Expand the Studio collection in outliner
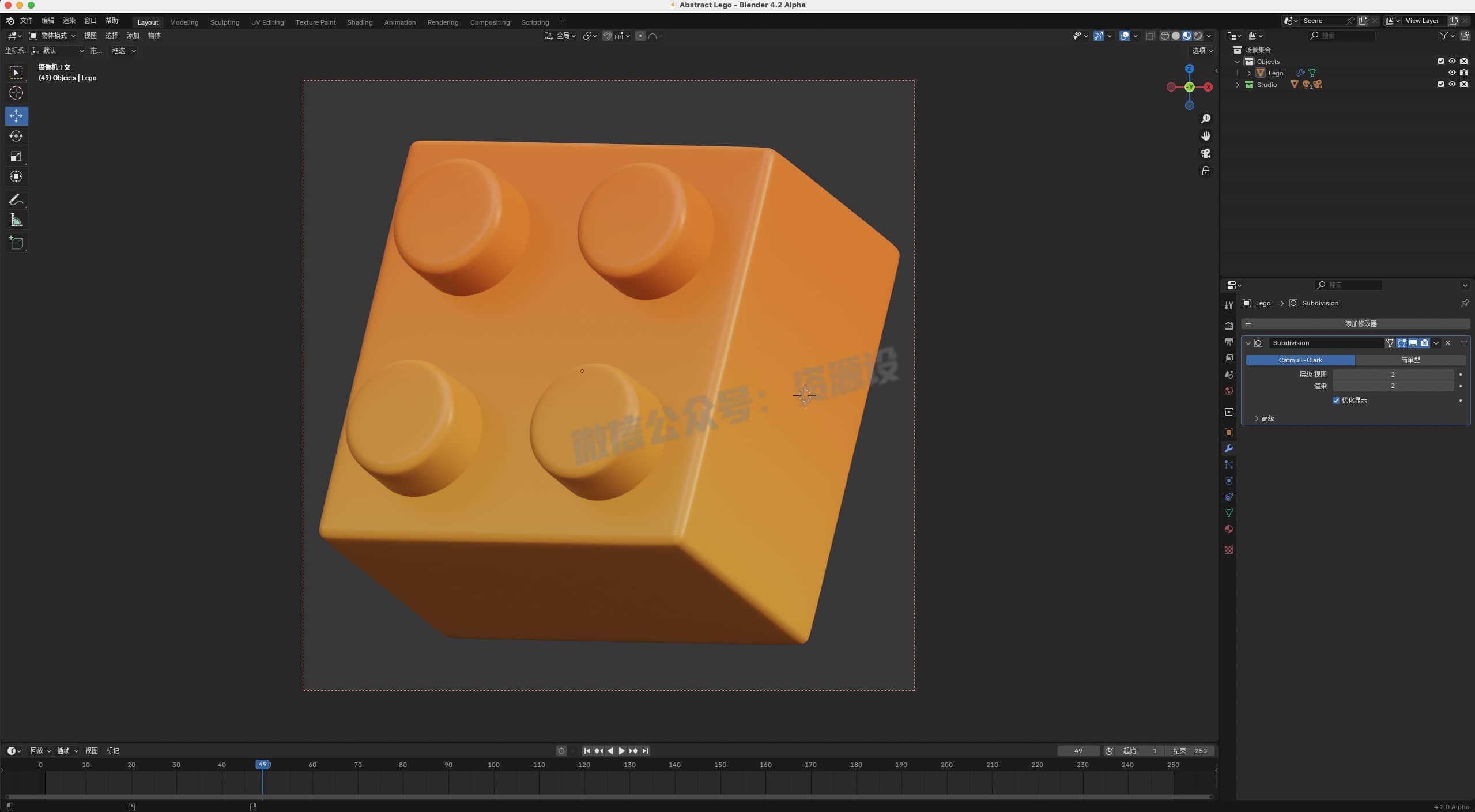This screenshot has width=1475, height=812. pos(1237,85)
